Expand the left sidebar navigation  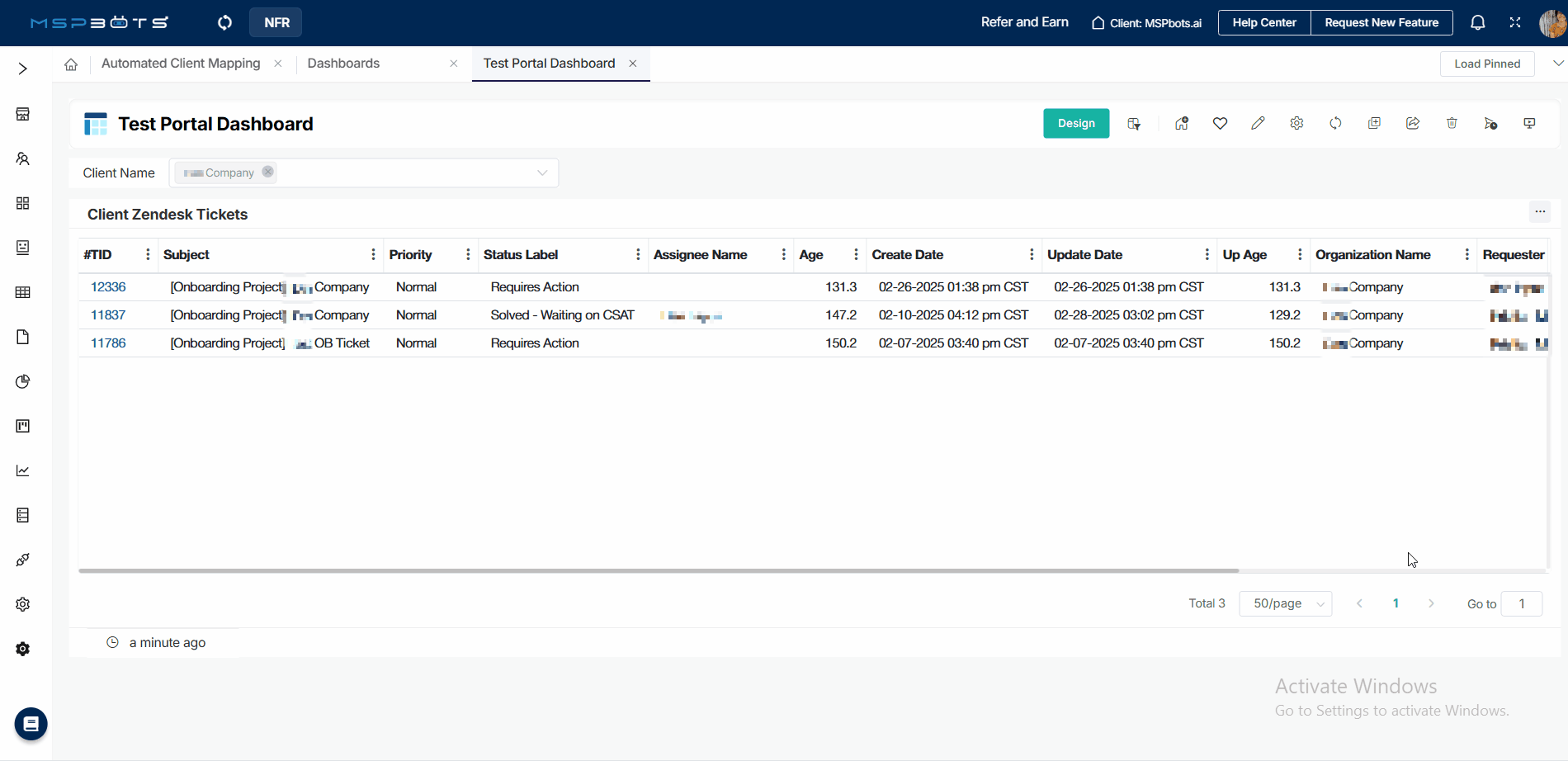[x=23, y=69]
